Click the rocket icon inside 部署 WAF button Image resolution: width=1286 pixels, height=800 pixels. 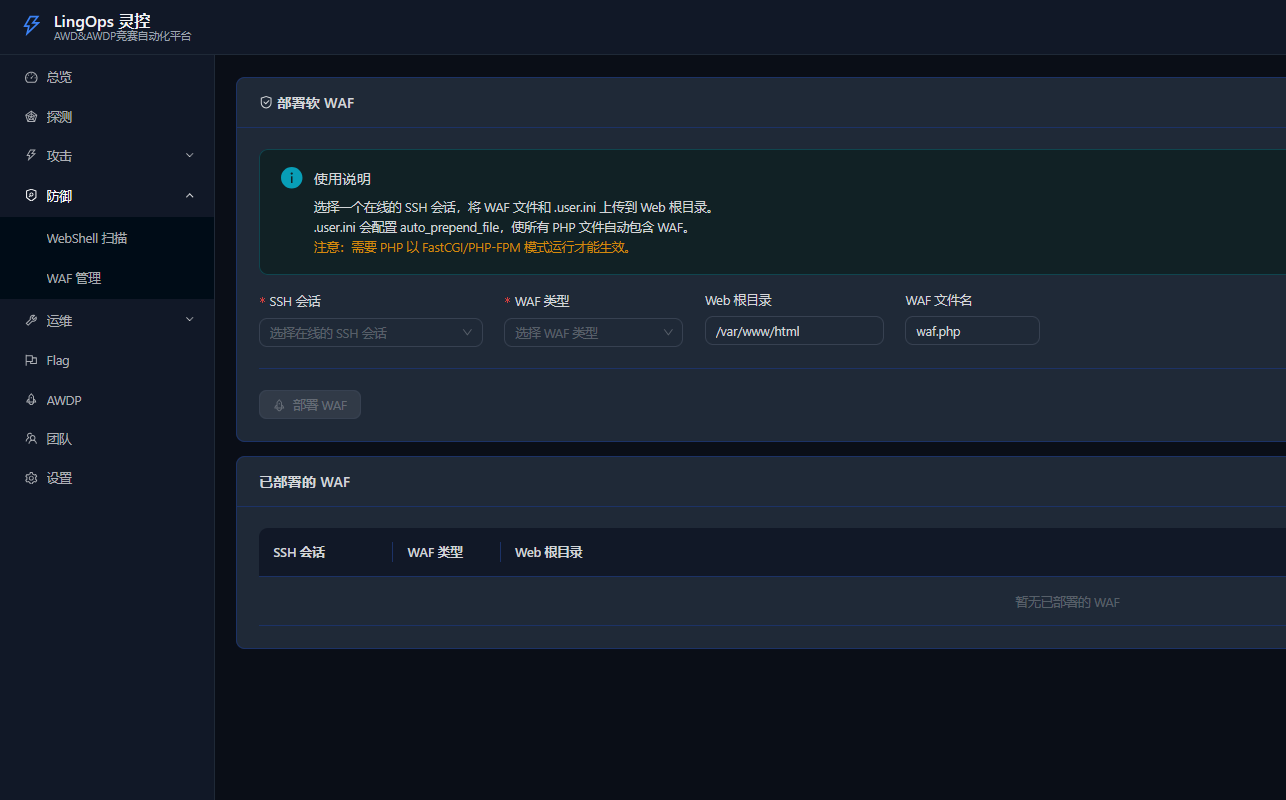[x=279, y=405]
